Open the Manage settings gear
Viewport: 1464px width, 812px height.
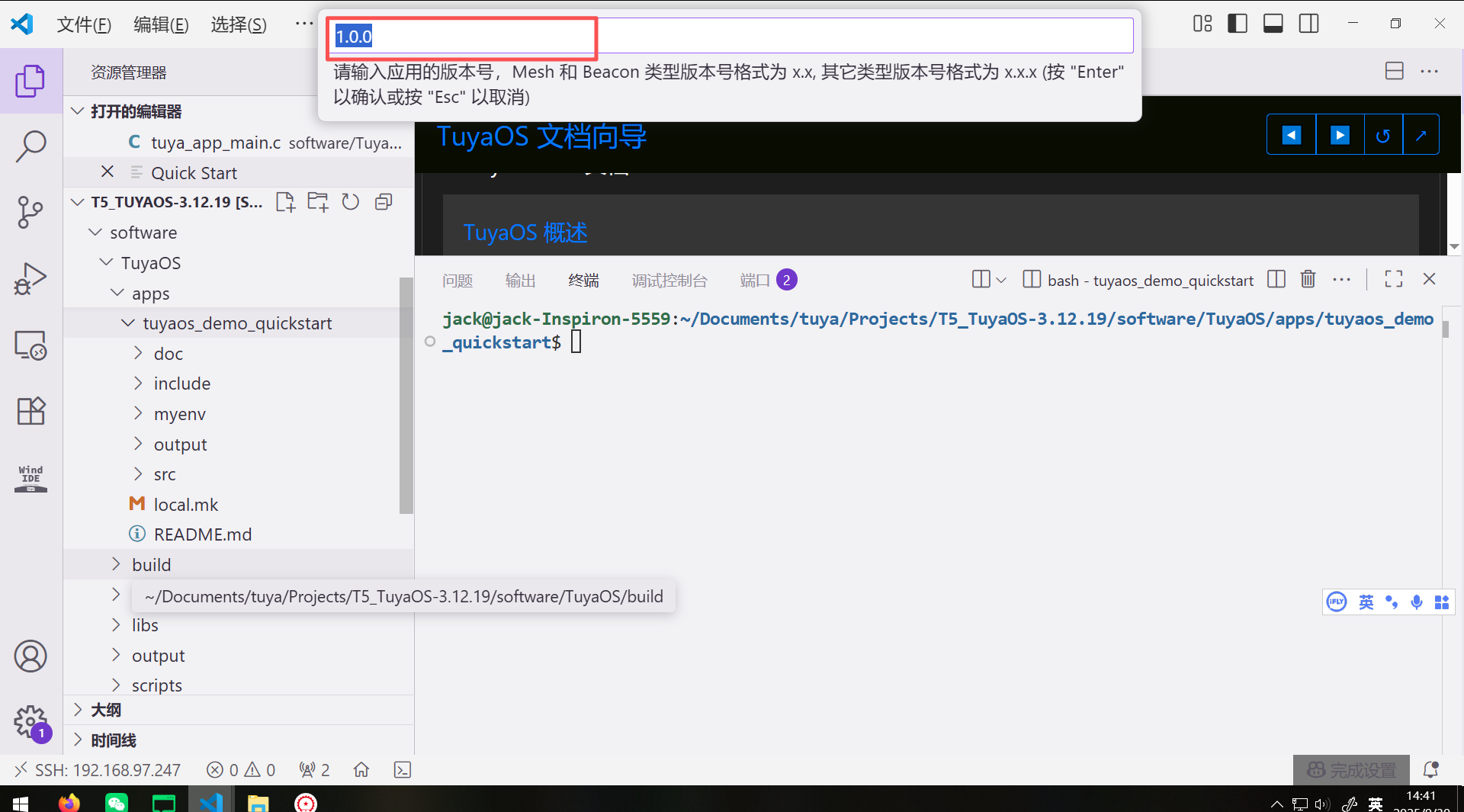[x=30, y=721]
